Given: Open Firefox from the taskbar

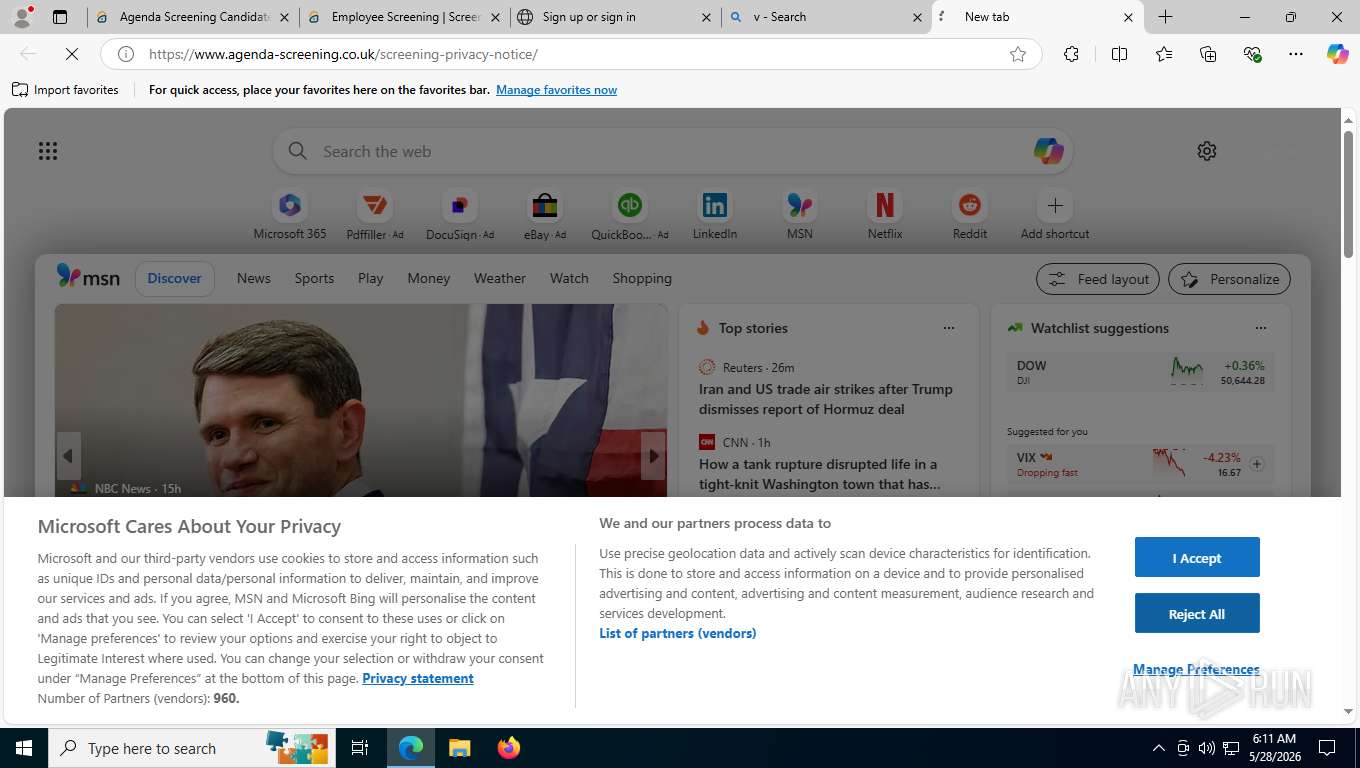Looking at the screenshot, I should coord(509,748).
